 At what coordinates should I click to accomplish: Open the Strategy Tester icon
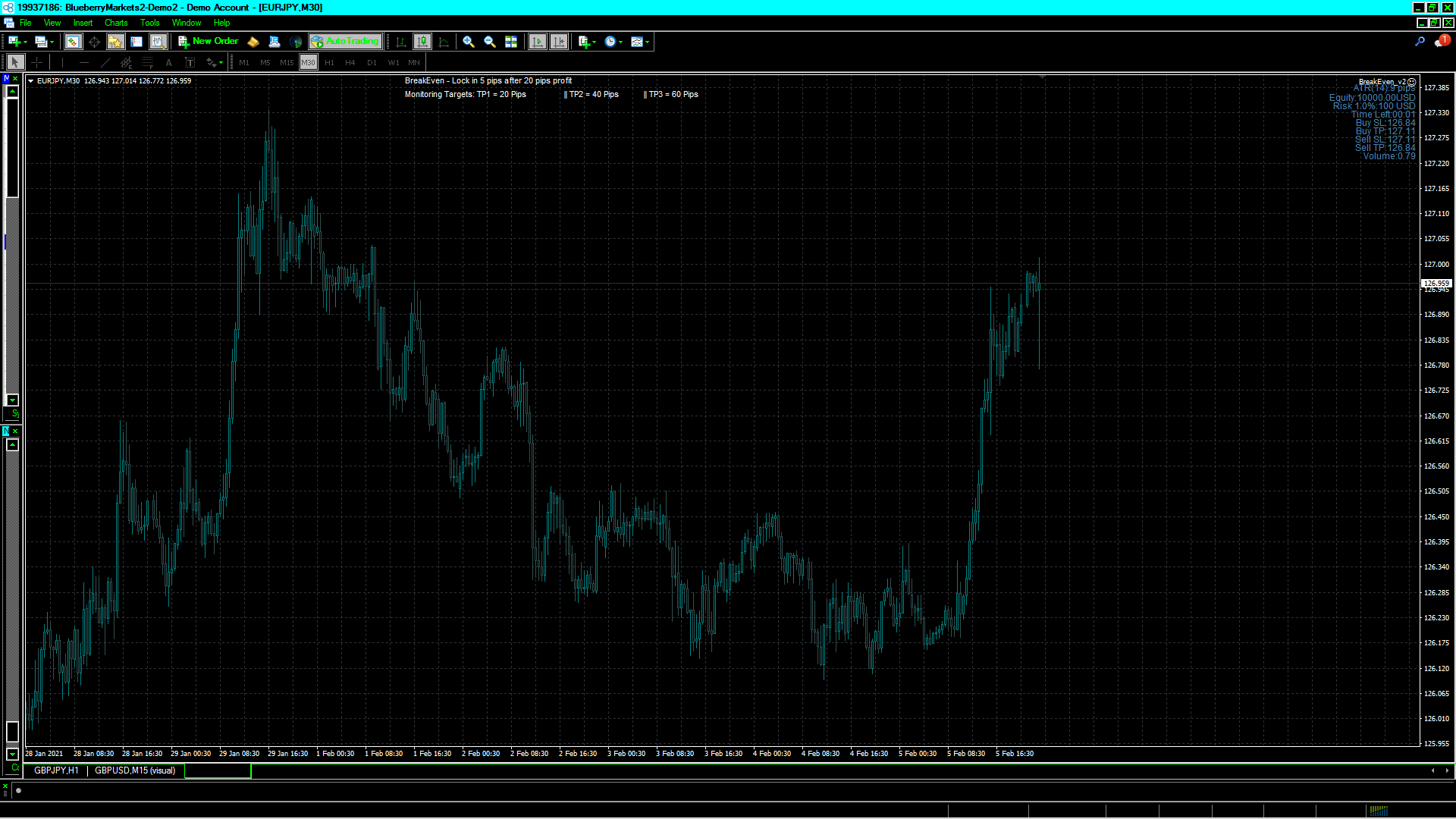pyautogui.click(x=158, y=42)
